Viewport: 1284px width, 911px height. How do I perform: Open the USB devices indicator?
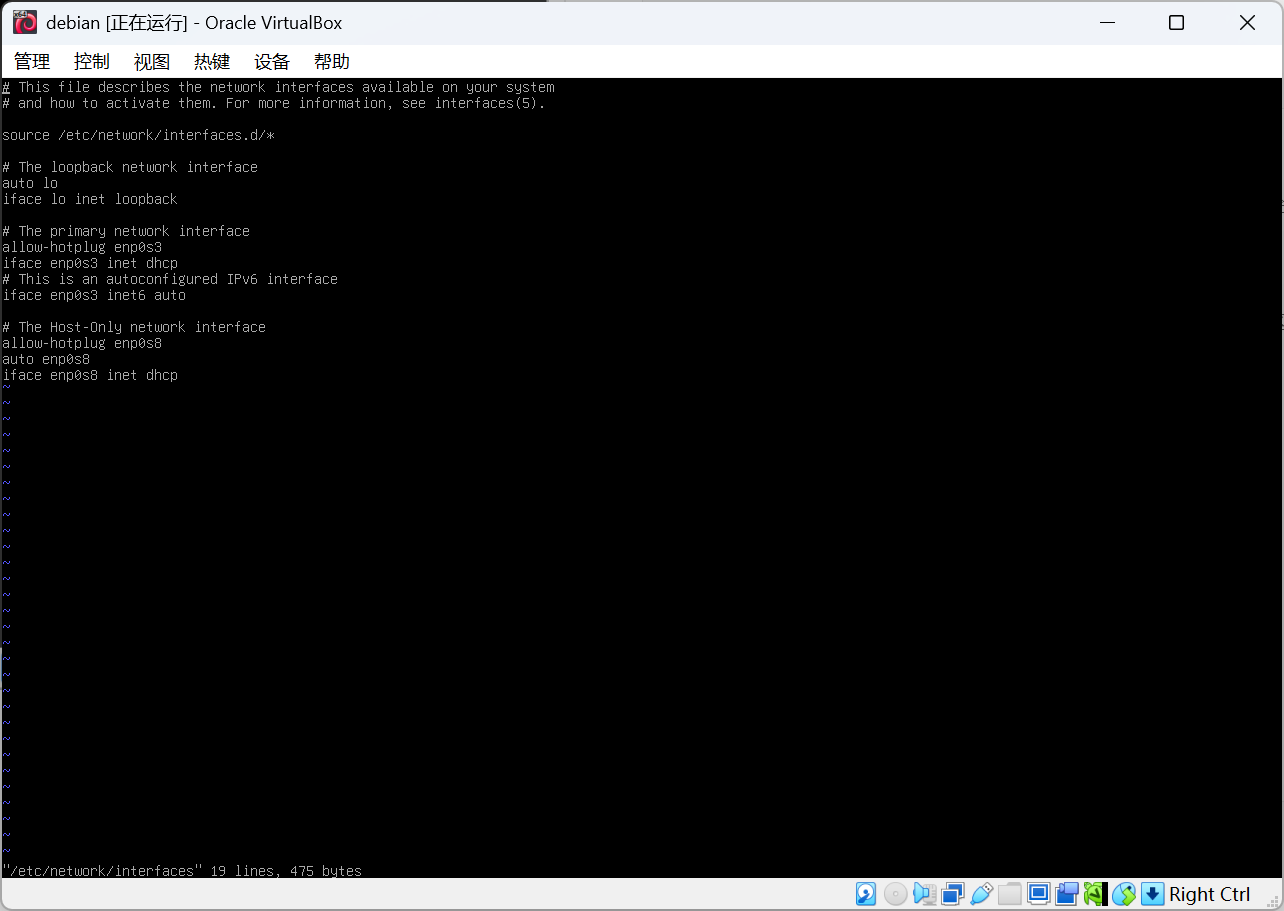click(x=981, y=894)
